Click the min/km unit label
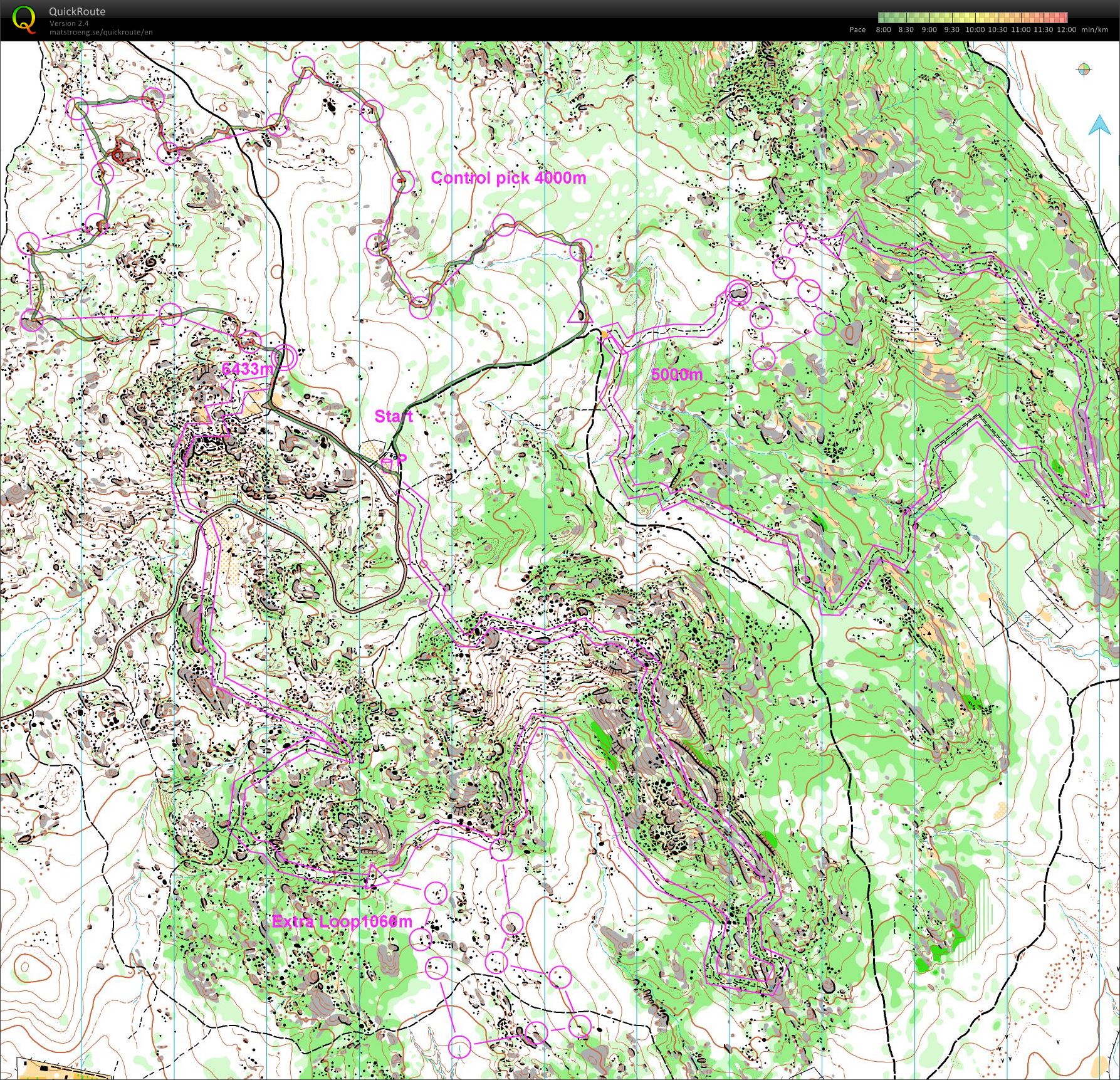 [x=1094, y=29]
